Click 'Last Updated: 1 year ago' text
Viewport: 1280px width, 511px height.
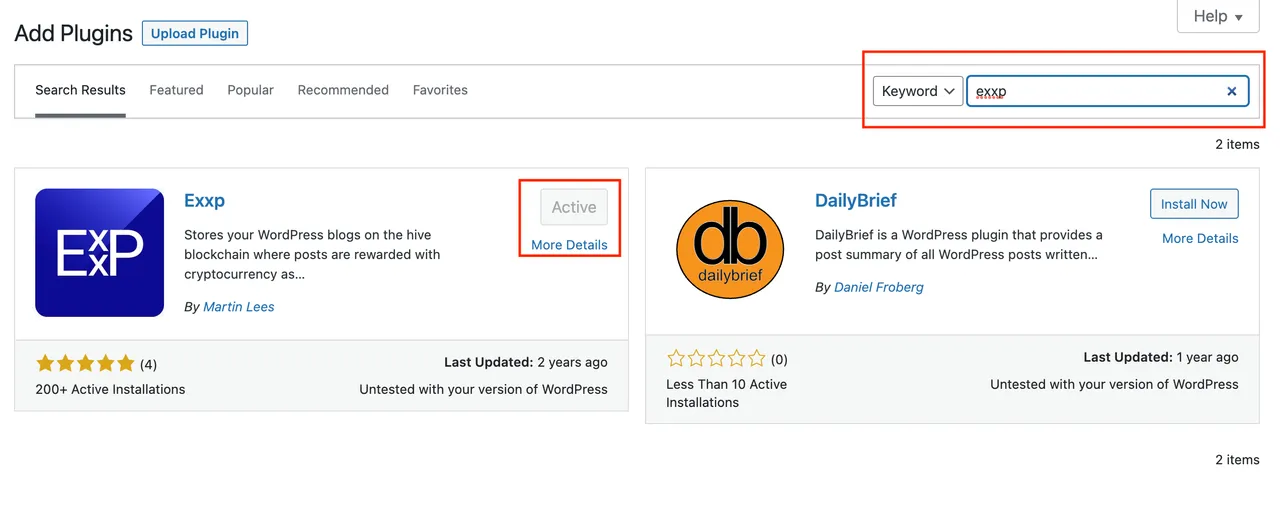pyautogui.click(x=1161, y=357)
